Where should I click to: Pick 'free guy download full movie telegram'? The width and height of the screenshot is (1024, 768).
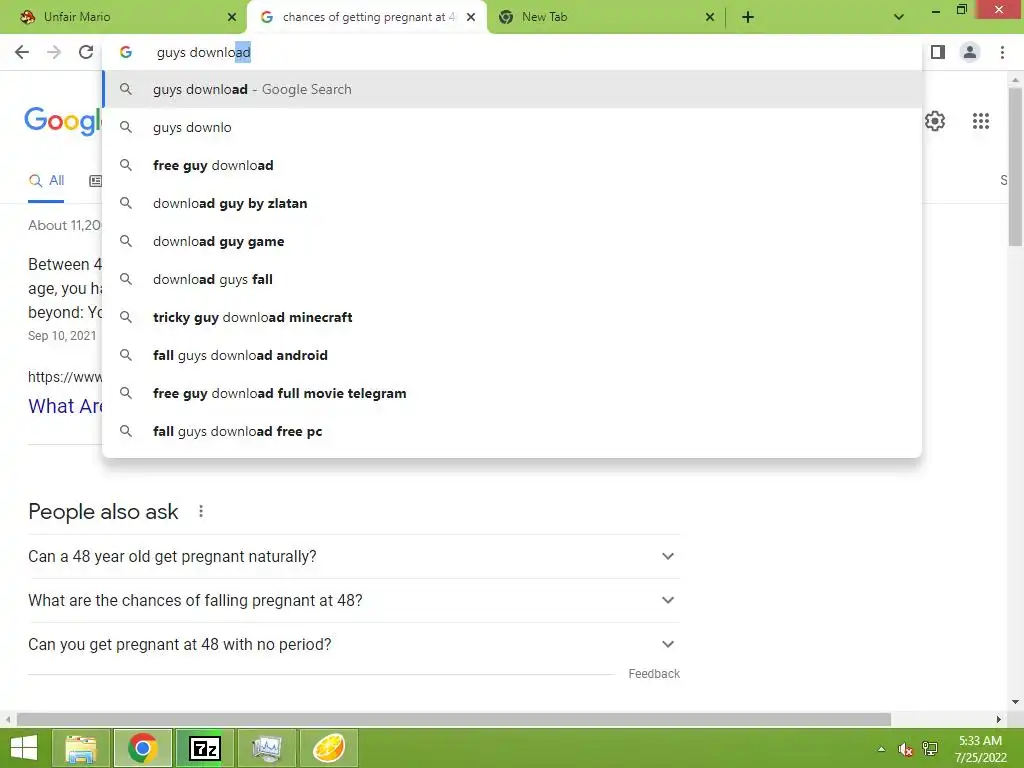(512, 393)
